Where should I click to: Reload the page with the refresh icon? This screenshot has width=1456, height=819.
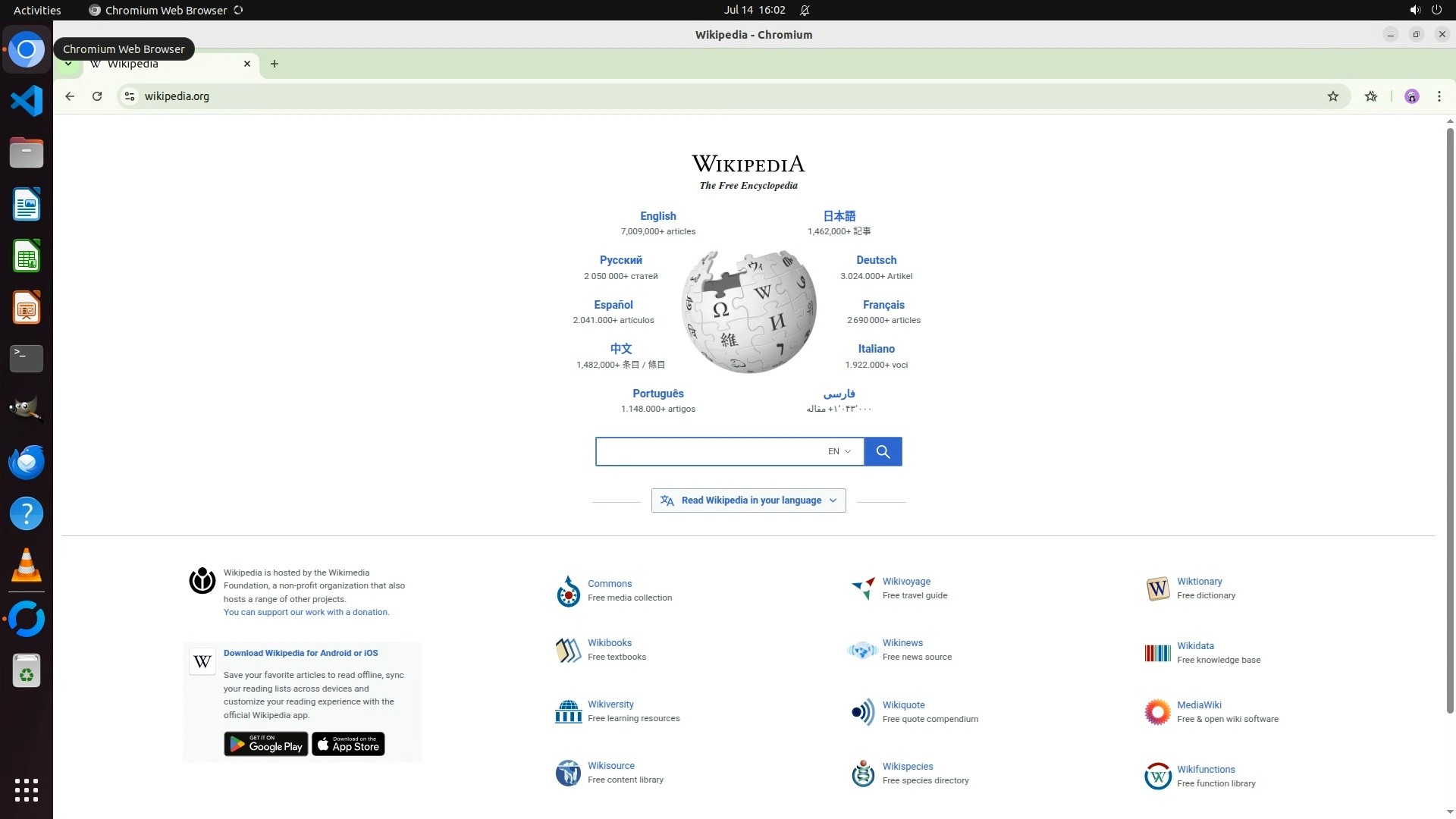tap(97, 96)
